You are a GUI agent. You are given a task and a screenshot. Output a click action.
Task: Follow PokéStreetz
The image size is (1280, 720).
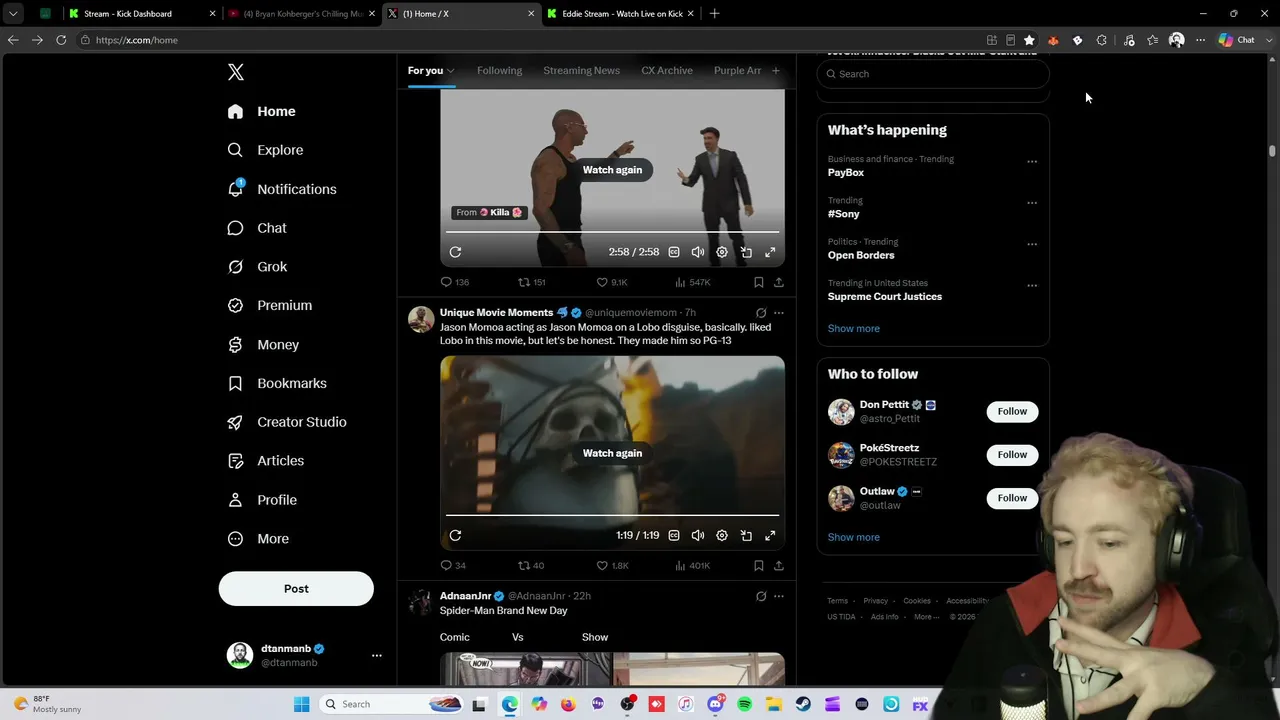click(x=1012, y=455)
